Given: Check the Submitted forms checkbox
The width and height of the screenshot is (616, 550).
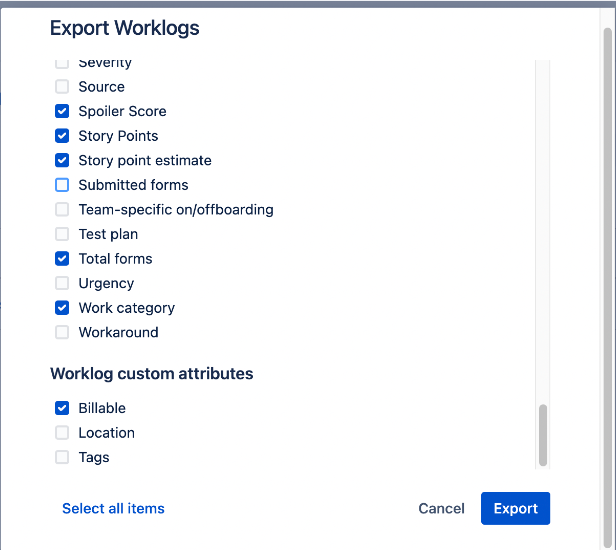Looking at the screenshot, I should coord(62,185).
